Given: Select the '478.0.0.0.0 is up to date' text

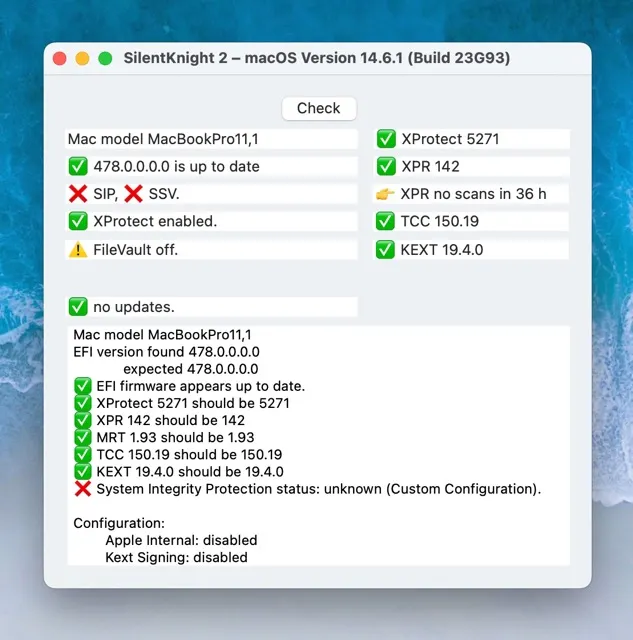Looking at the screenshot, I should [176, 167].
